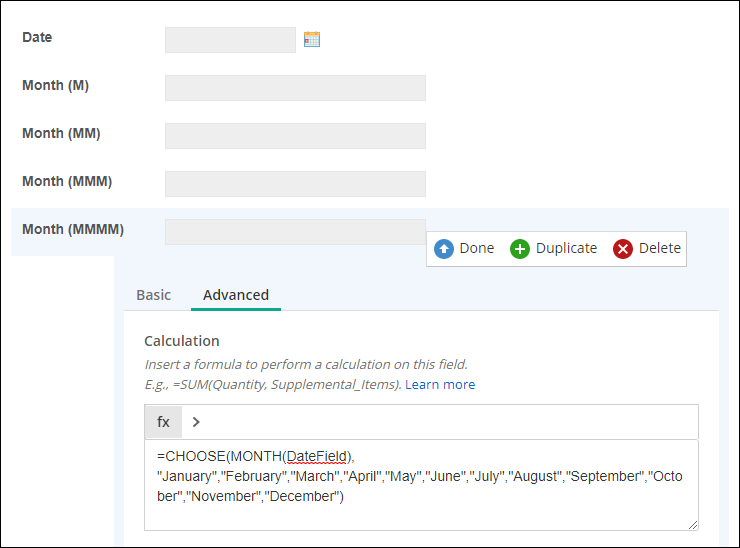Viewport: 740px width, 548px height.
Task: Click the Duplicate button label
Action: coord(566,248)
